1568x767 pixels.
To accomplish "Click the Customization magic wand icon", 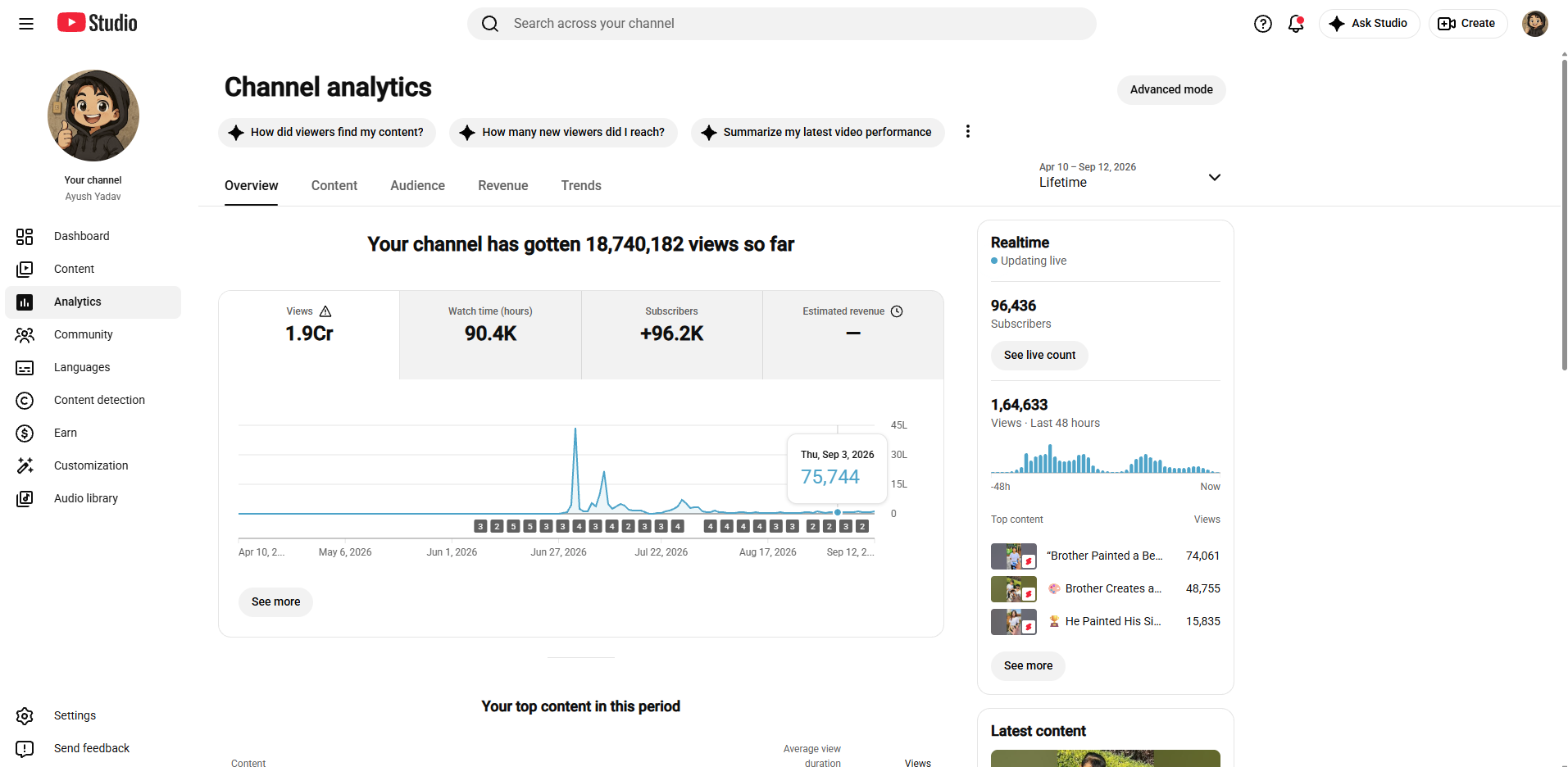I will [25, 466].
